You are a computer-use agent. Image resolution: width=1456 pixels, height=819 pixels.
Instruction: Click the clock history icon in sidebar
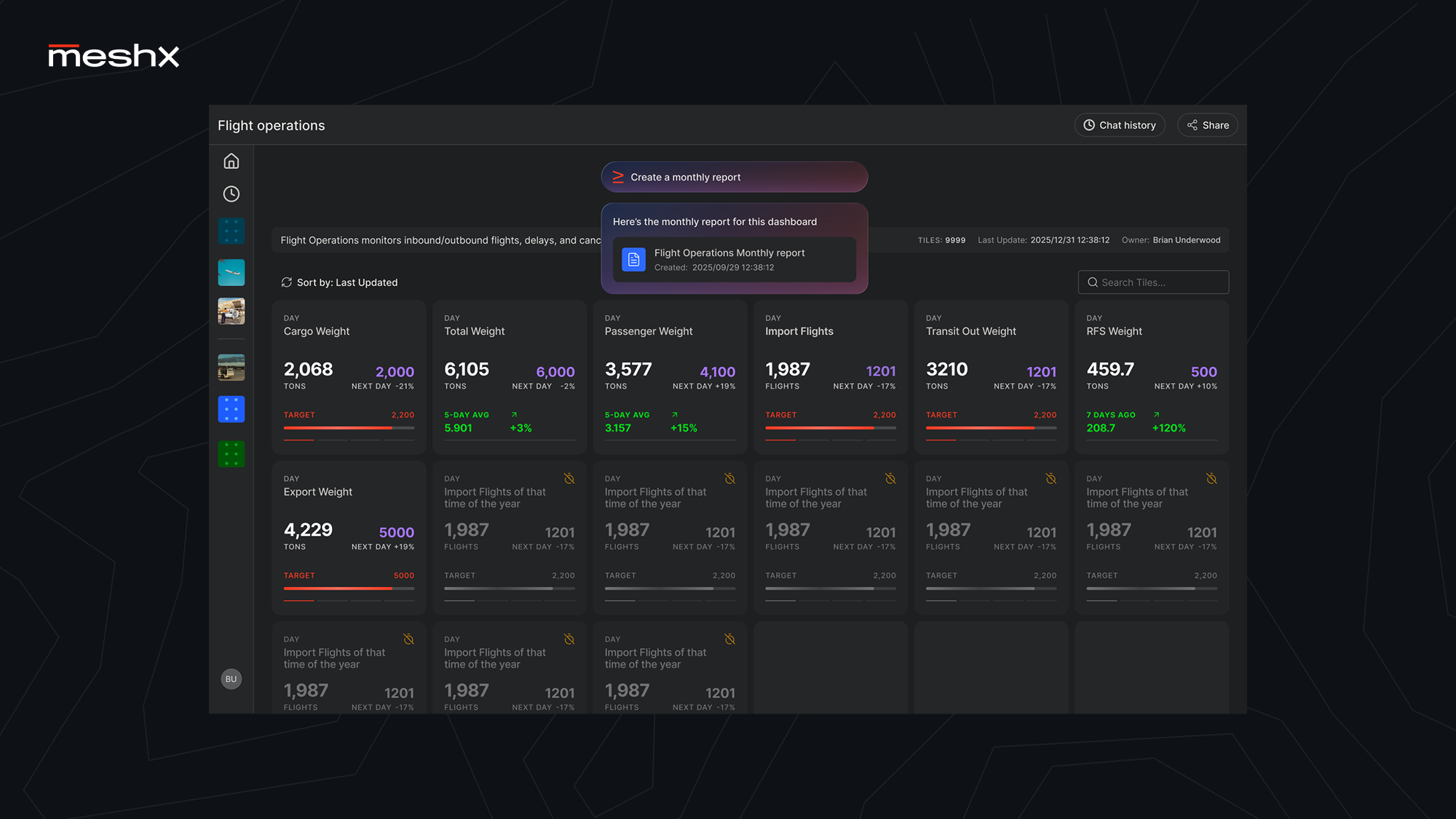(x=231, y=194)
